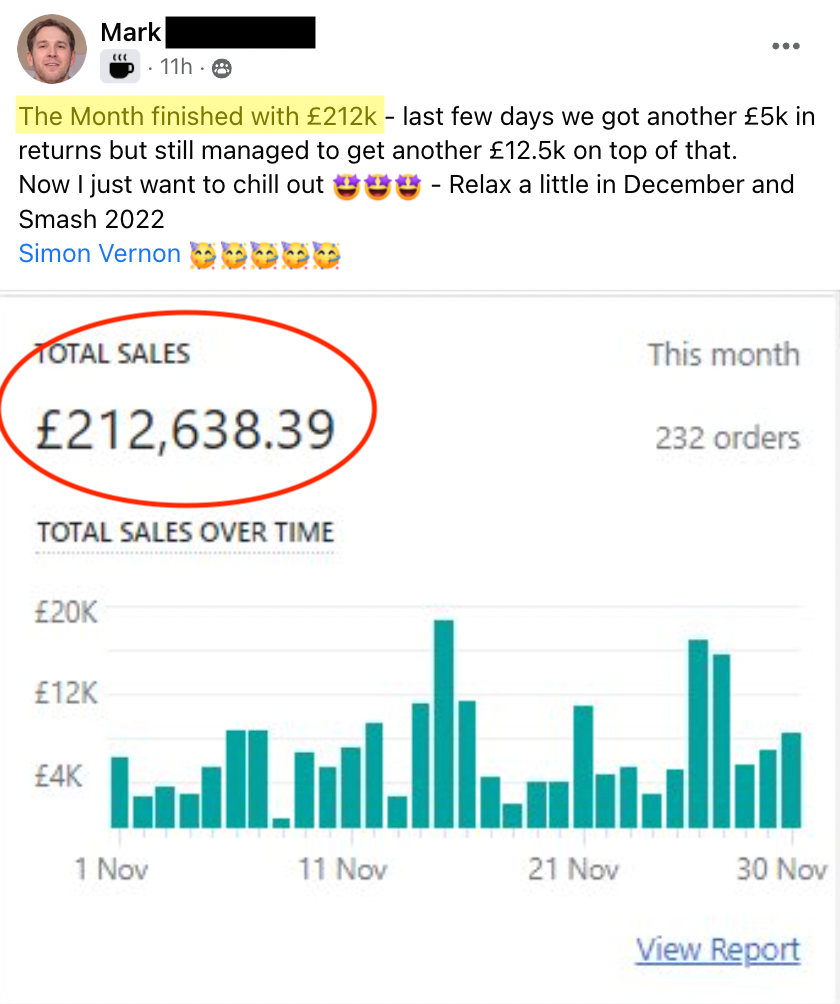Open the three-dot post options menu
Image resolution: width=840 pixels, height=1004 pixels.
[786, 46]
